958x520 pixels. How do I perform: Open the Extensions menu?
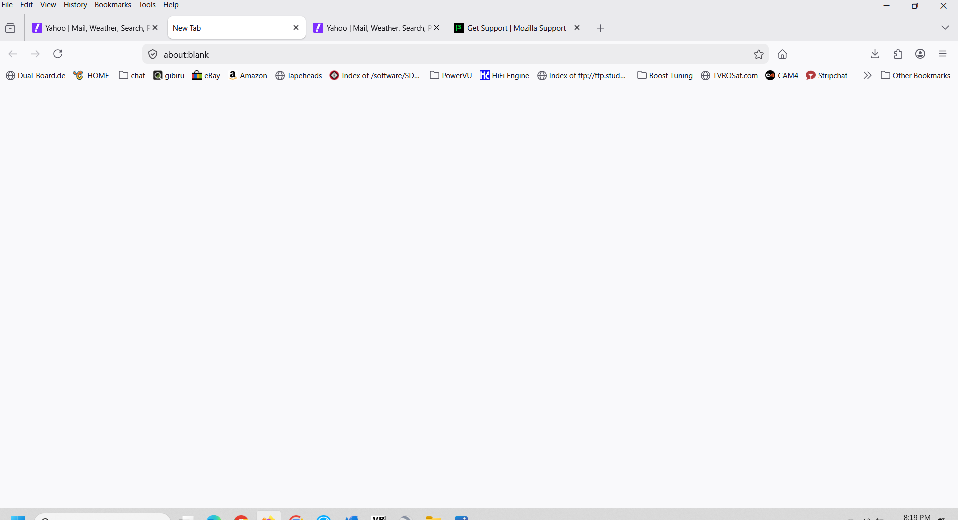coord(898,54)
